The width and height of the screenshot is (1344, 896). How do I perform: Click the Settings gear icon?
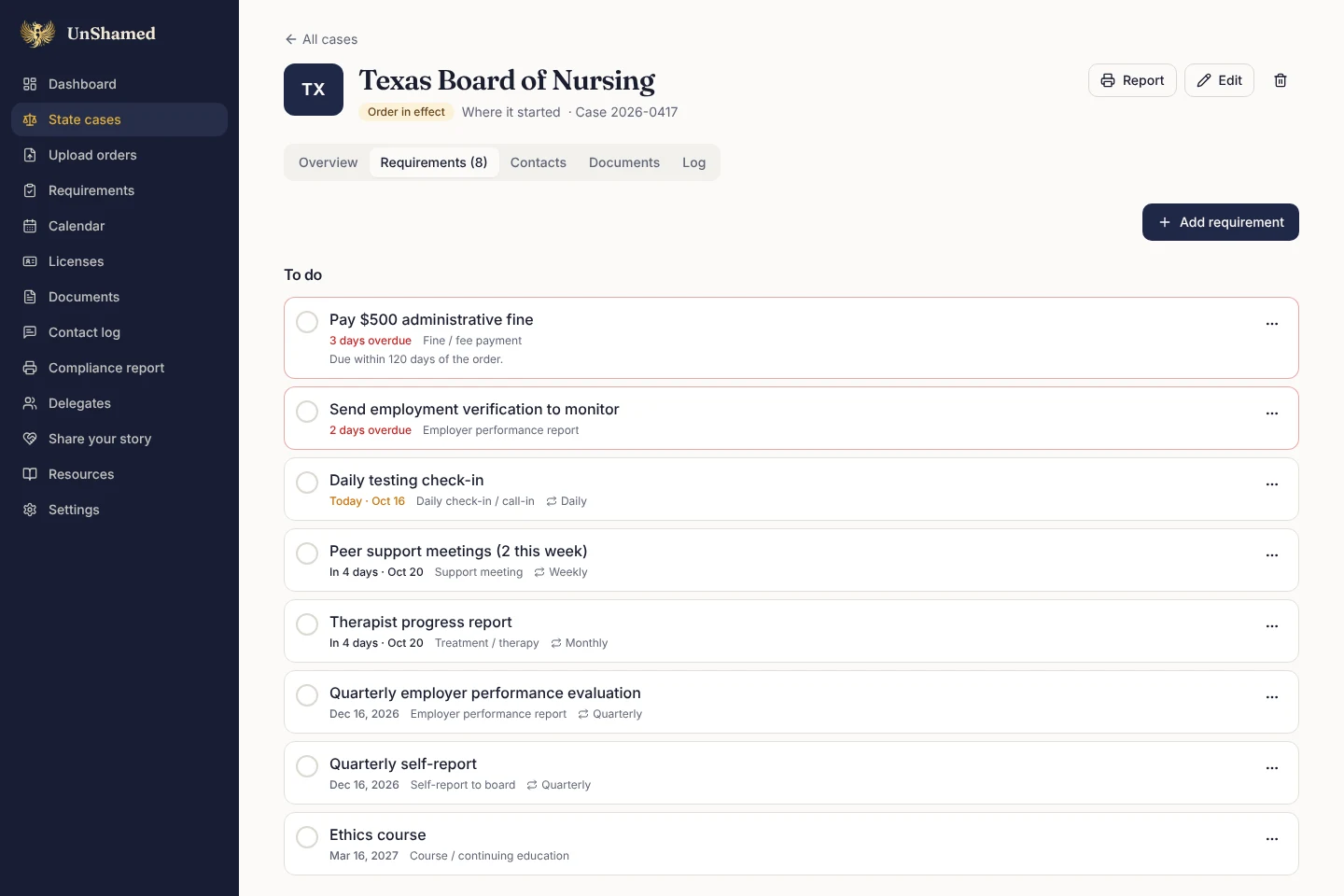coord(30,510)
